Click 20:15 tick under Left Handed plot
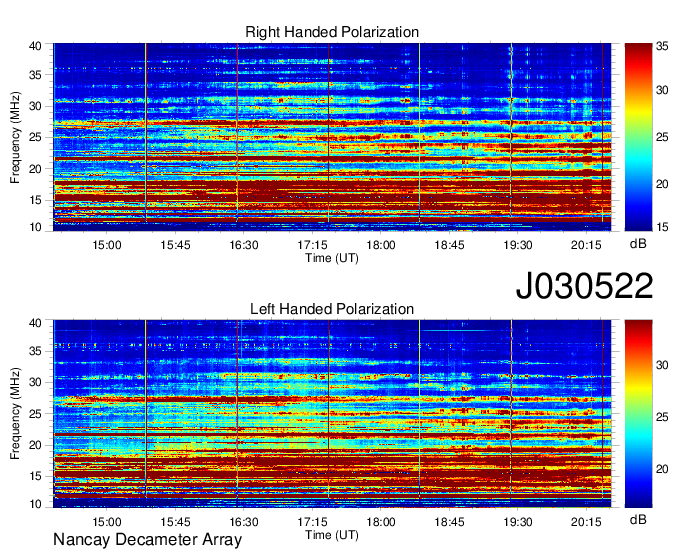 pos(586,522)
